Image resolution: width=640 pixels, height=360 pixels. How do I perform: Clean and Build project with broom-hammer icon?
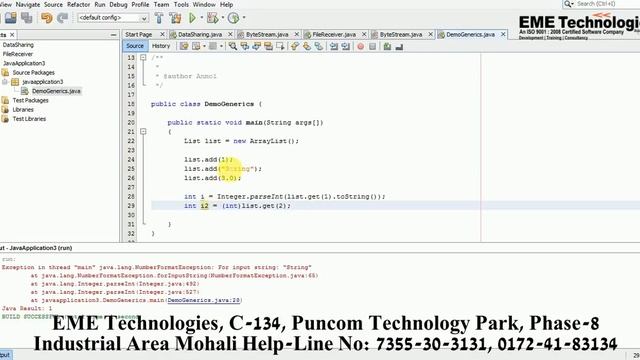[176, 18]
